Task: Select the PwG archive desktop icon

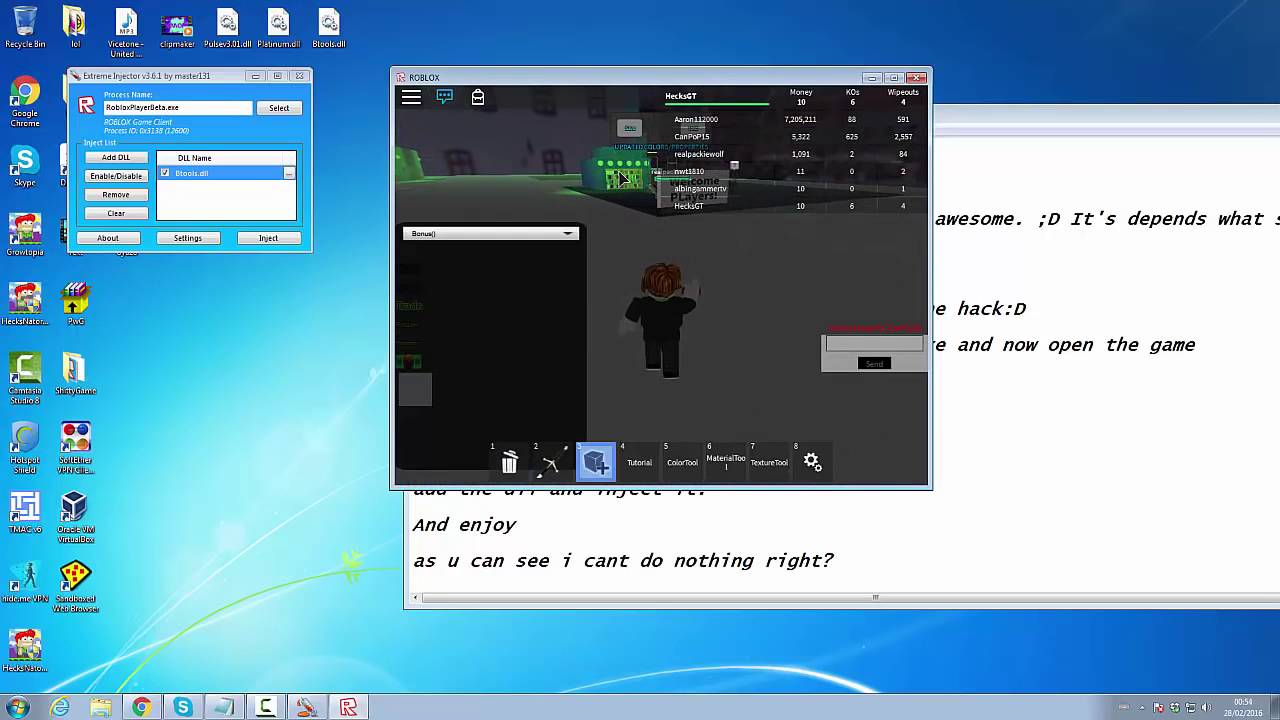Action: point(75,303)
